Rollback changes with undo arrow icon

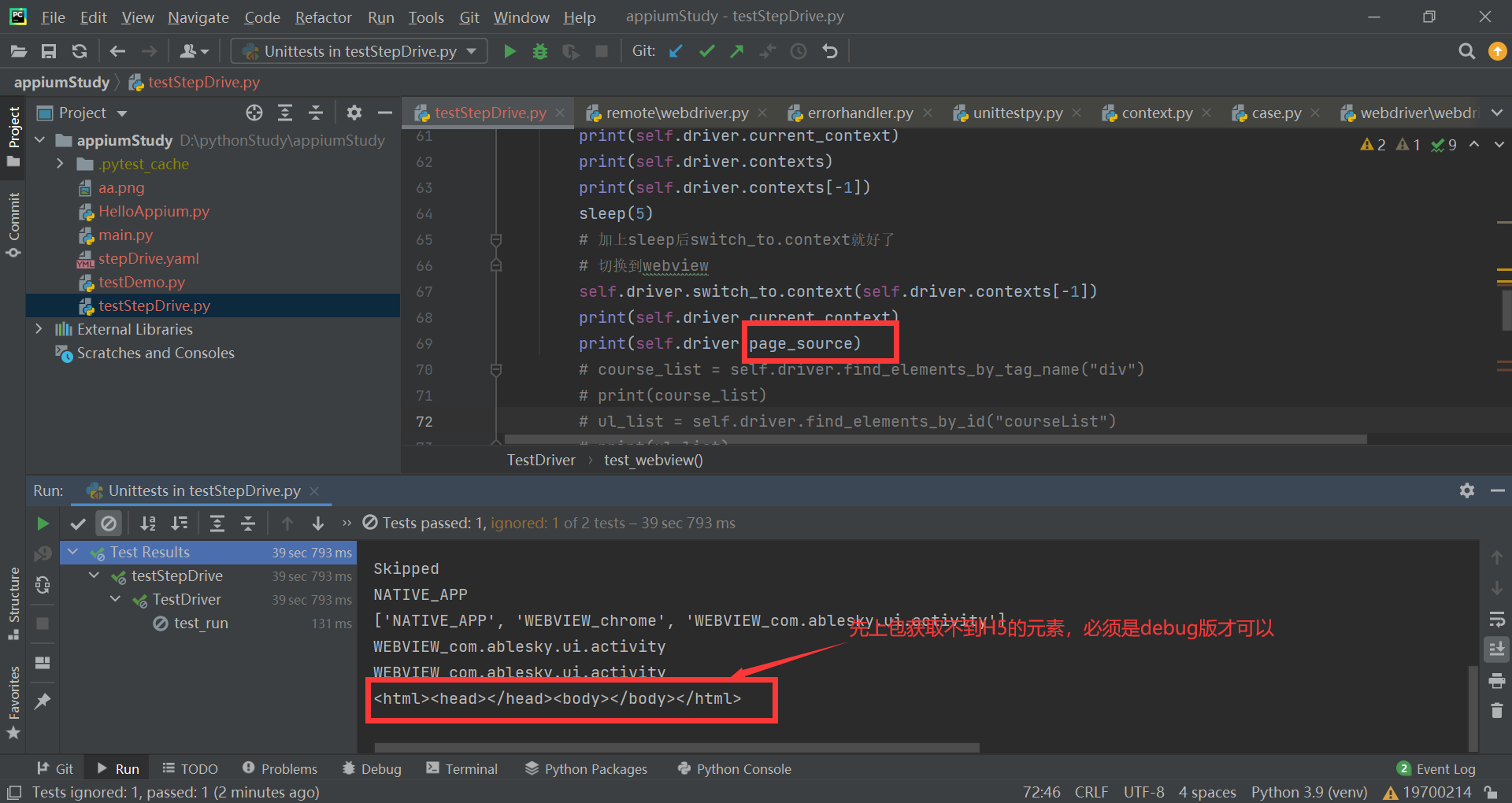(830, 51)
